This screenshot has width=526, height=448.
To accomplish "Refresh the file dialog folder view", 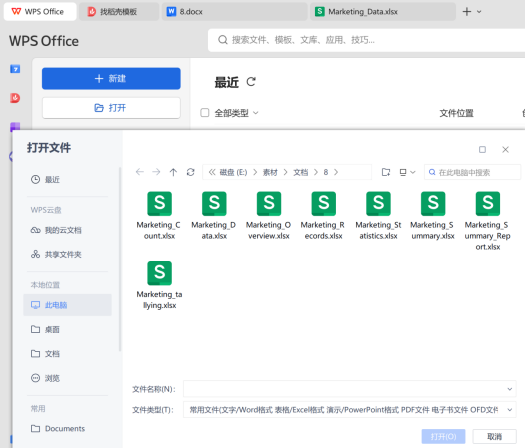I will [191, 172].
